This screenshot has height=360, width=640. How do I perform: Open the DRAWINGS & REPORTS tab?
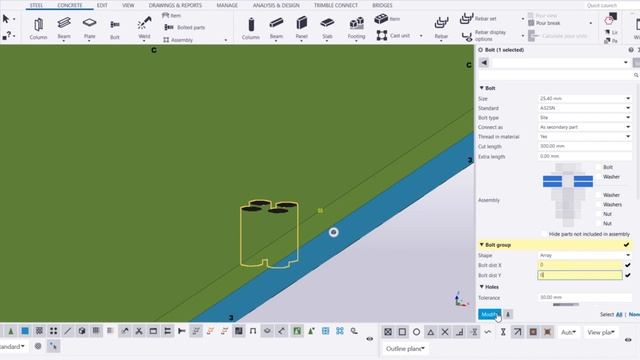coord(175,5)
